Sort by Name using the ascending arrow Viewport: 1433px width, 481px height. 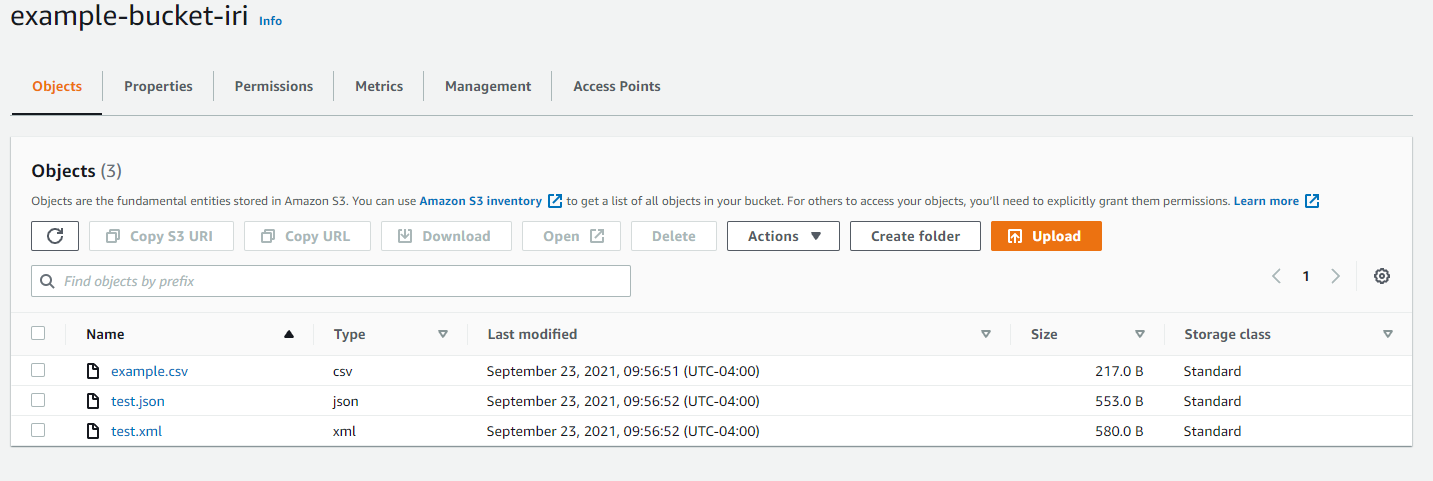pyautogui.click(x=289, y=334)
